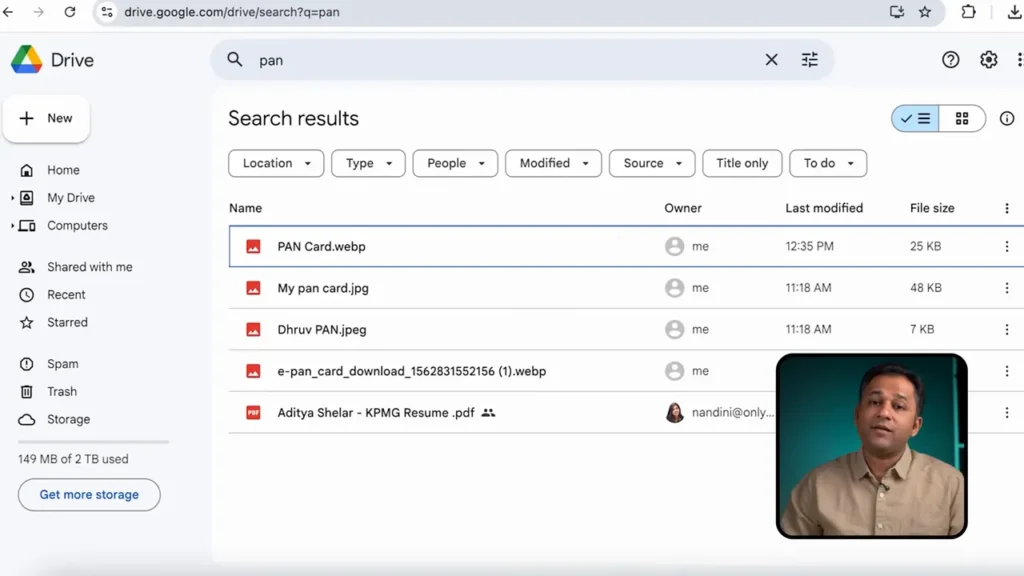This screenshot has height=576, width=1024.
Task: Open the Help question mark icon
Action: pos(950,60)
